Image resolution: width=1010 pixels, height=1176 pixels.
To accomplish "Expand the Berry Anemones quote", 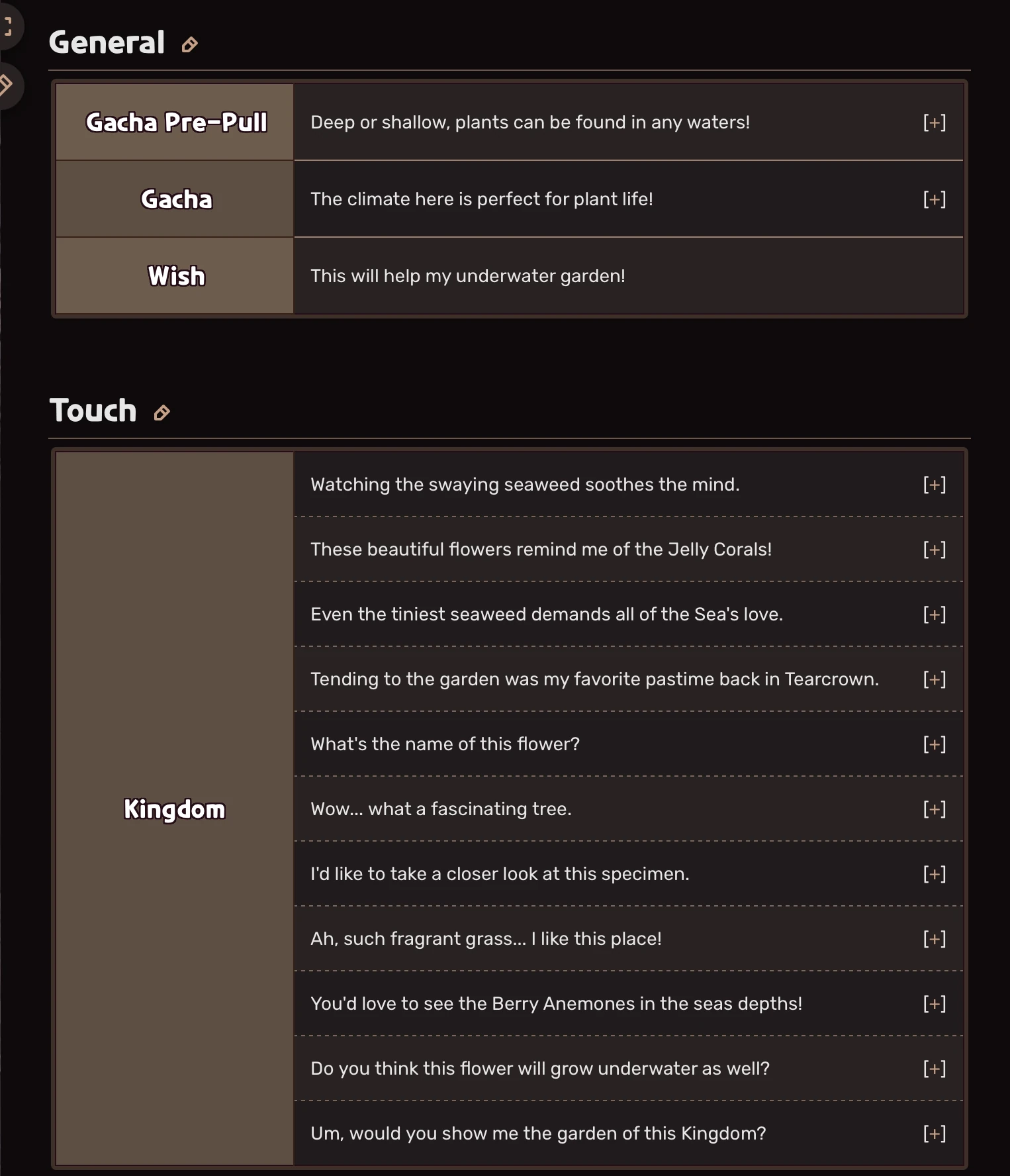I will point(934,1004).
